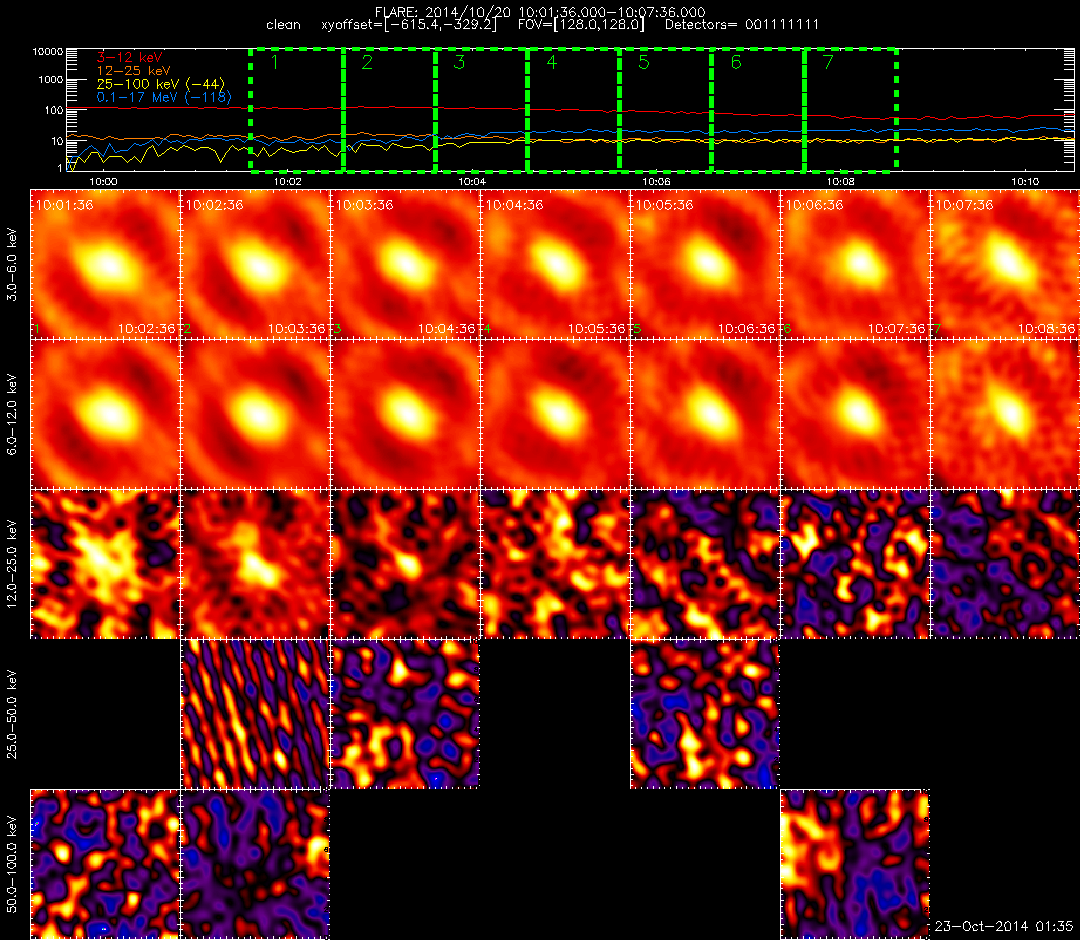1080x940 pixels.
Task: Click the green interval 2 label in the light curve
Action: pos(367,62)
